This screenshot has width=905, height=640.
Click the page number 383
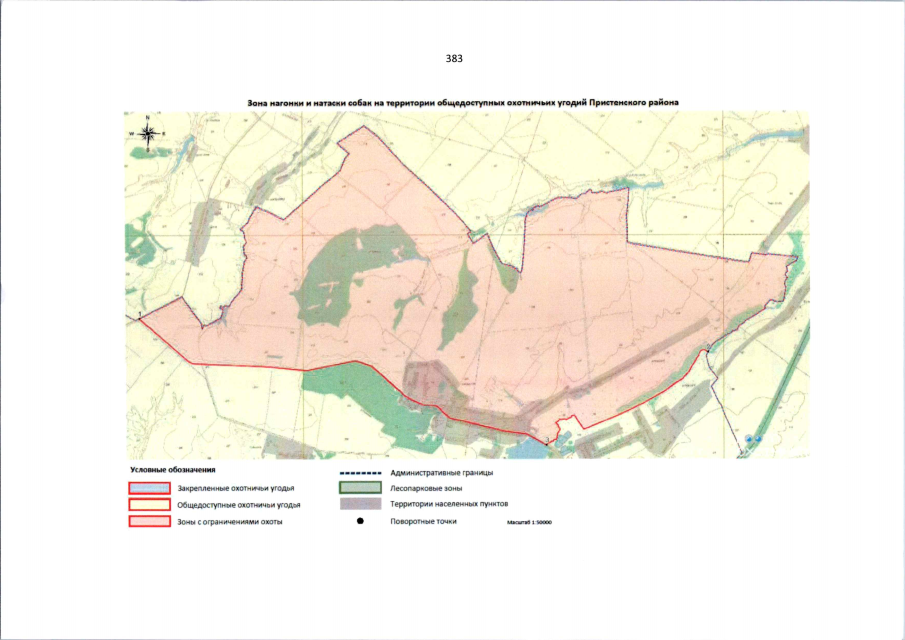tap(453, 59)
